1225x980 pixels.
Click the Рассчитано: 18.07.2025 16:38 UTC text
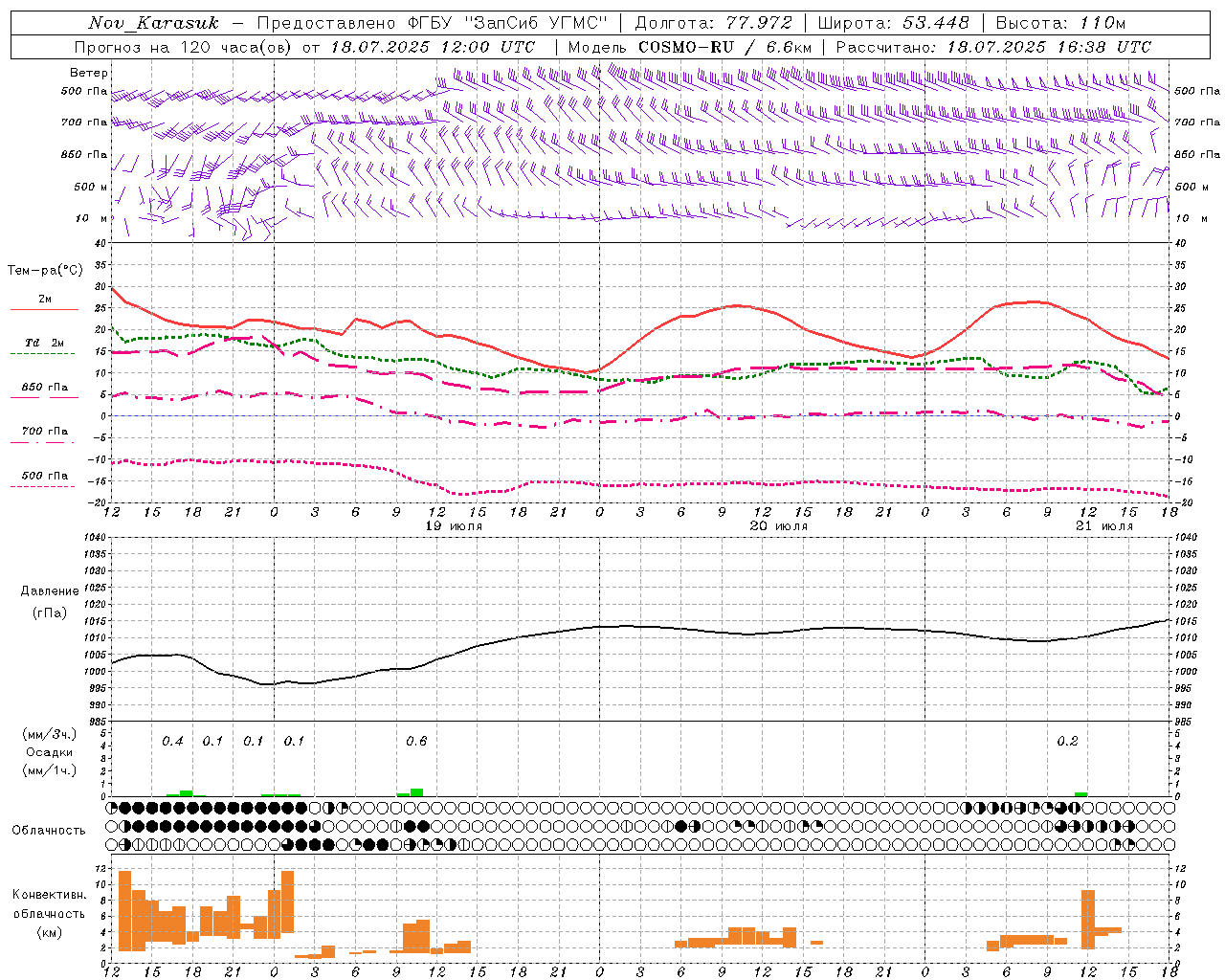pos(993,47)
